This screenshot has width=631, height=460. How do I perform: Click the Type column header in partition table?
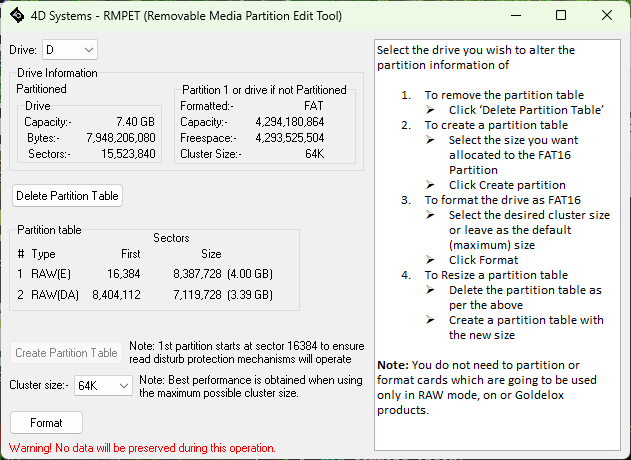click(x=43, y=253)
